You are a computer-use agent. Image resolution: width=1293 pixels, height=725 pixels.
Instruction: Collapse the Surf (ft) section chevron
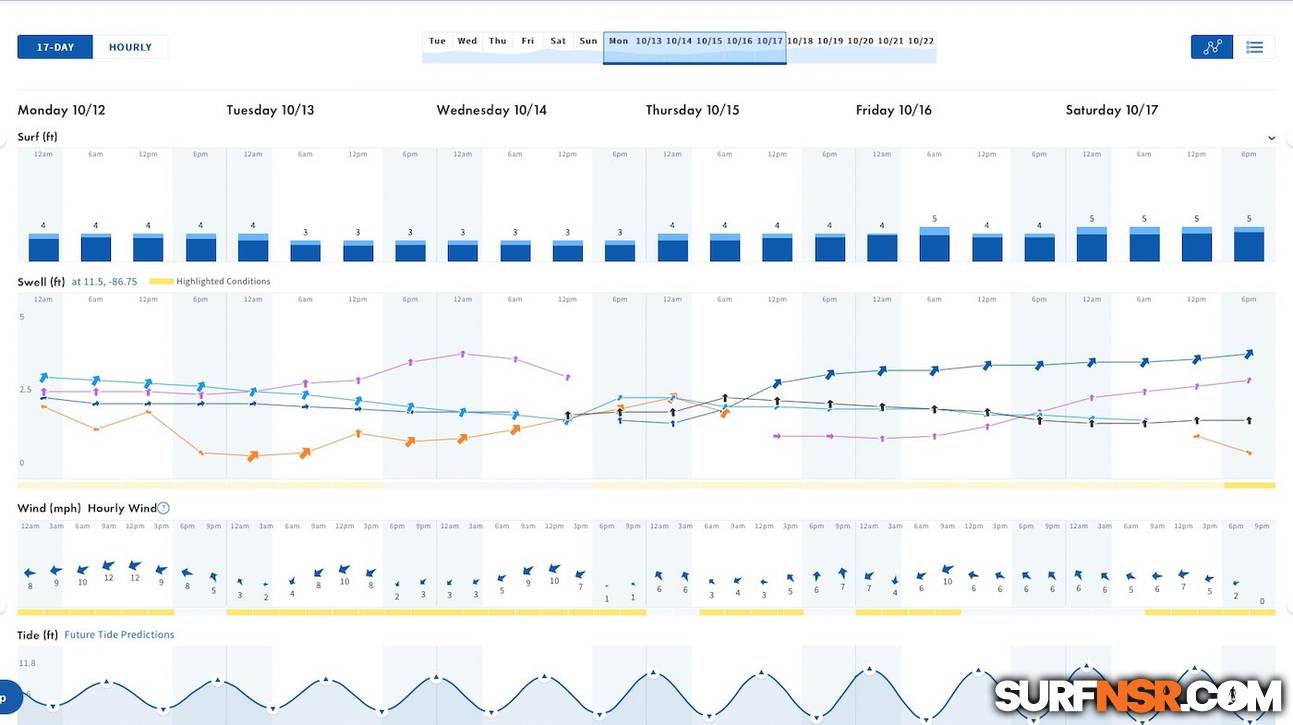(1271, 138)
